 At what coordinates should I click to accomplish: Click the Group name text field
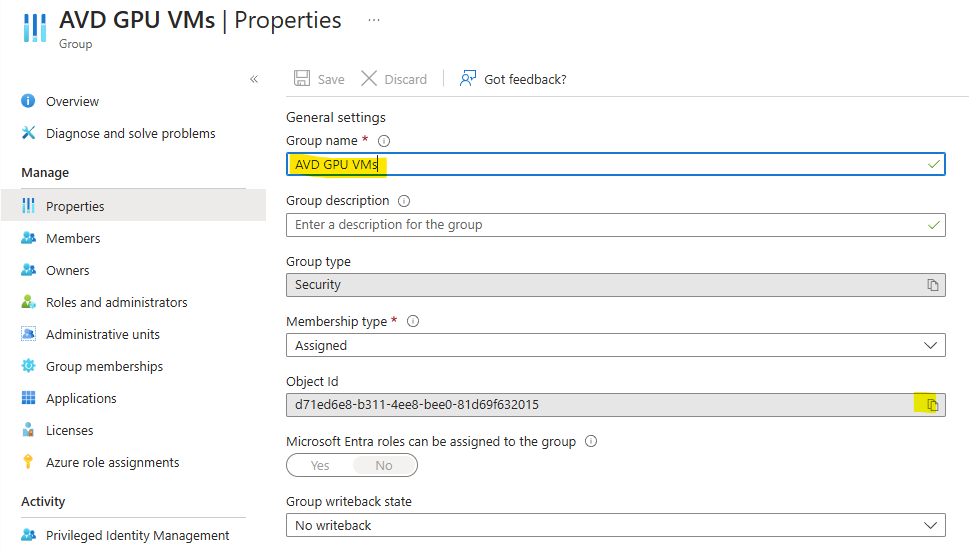point(616,164)
